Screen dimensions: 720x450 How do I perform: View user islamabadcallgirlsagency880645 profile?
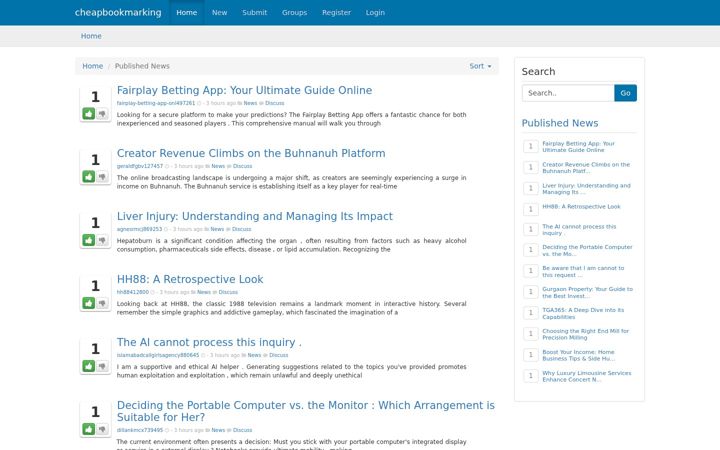pyautogui.click(x=158, y=355)
